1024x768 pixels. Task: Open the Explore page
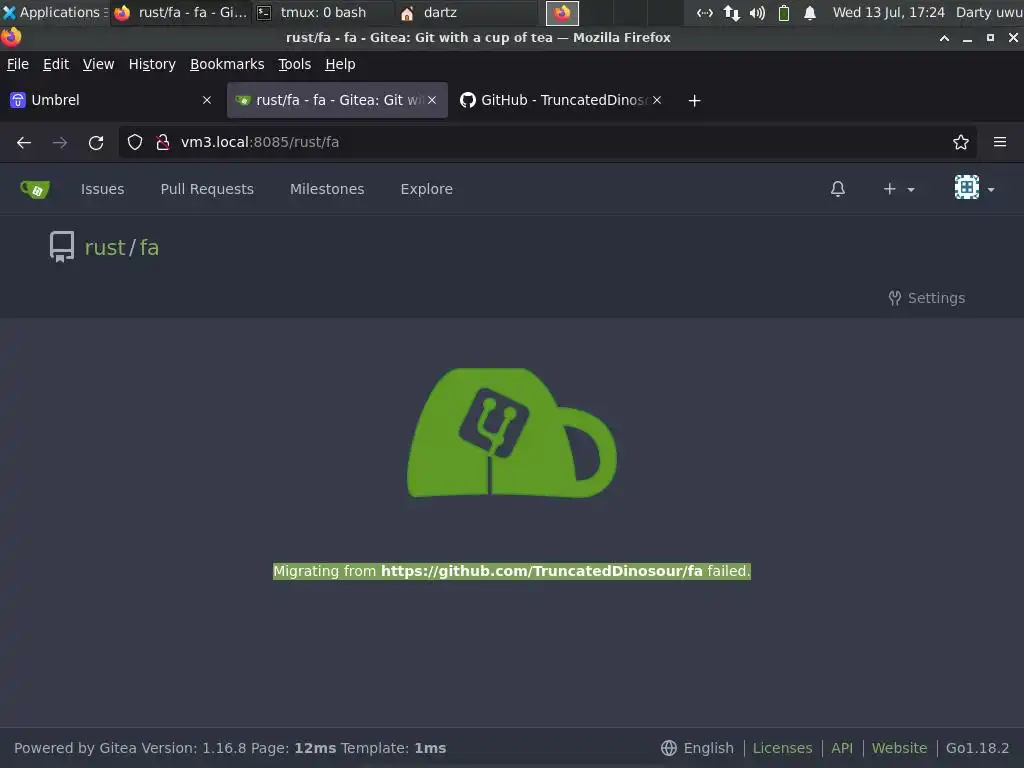(426, 189)
